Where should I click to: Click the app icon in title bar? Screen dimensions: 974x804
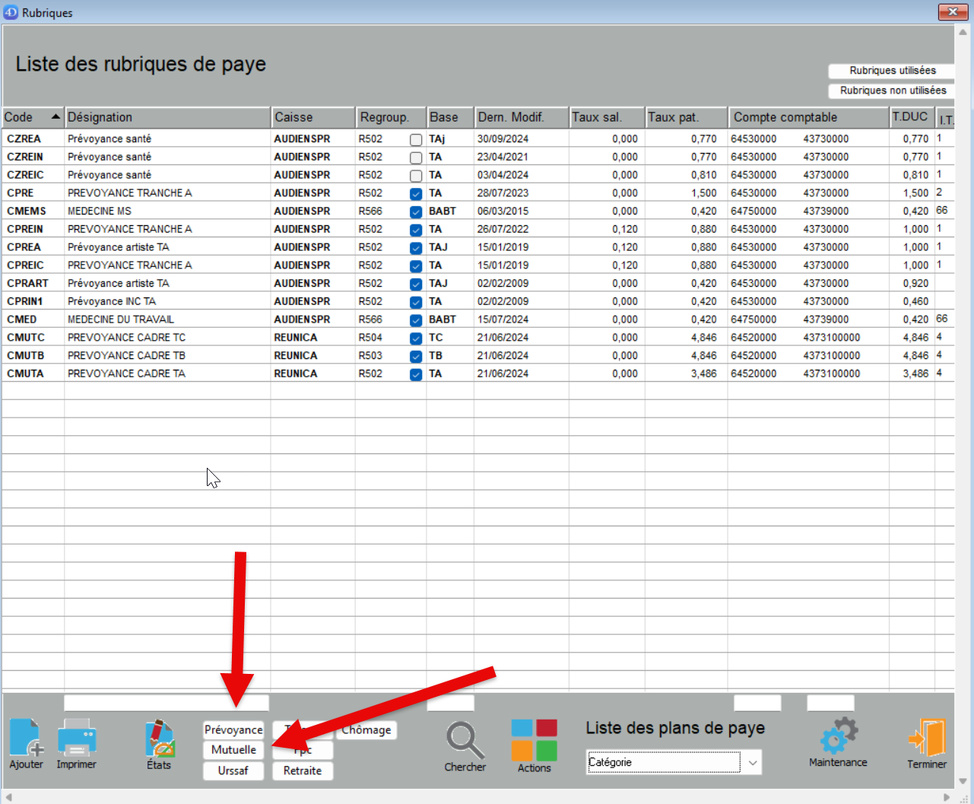(11, 13)
